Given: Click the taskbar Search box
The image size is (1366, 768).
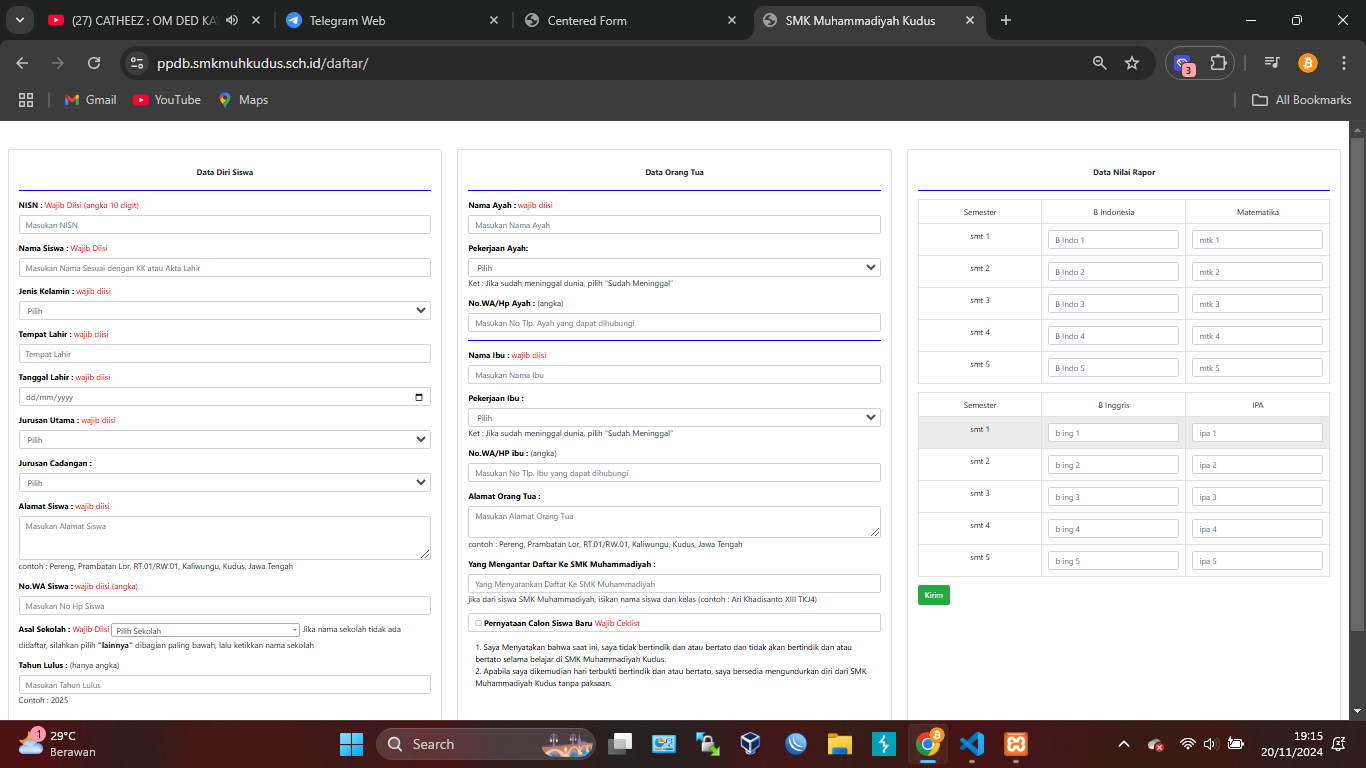Looking at the screenshot, I should [486, 744].
